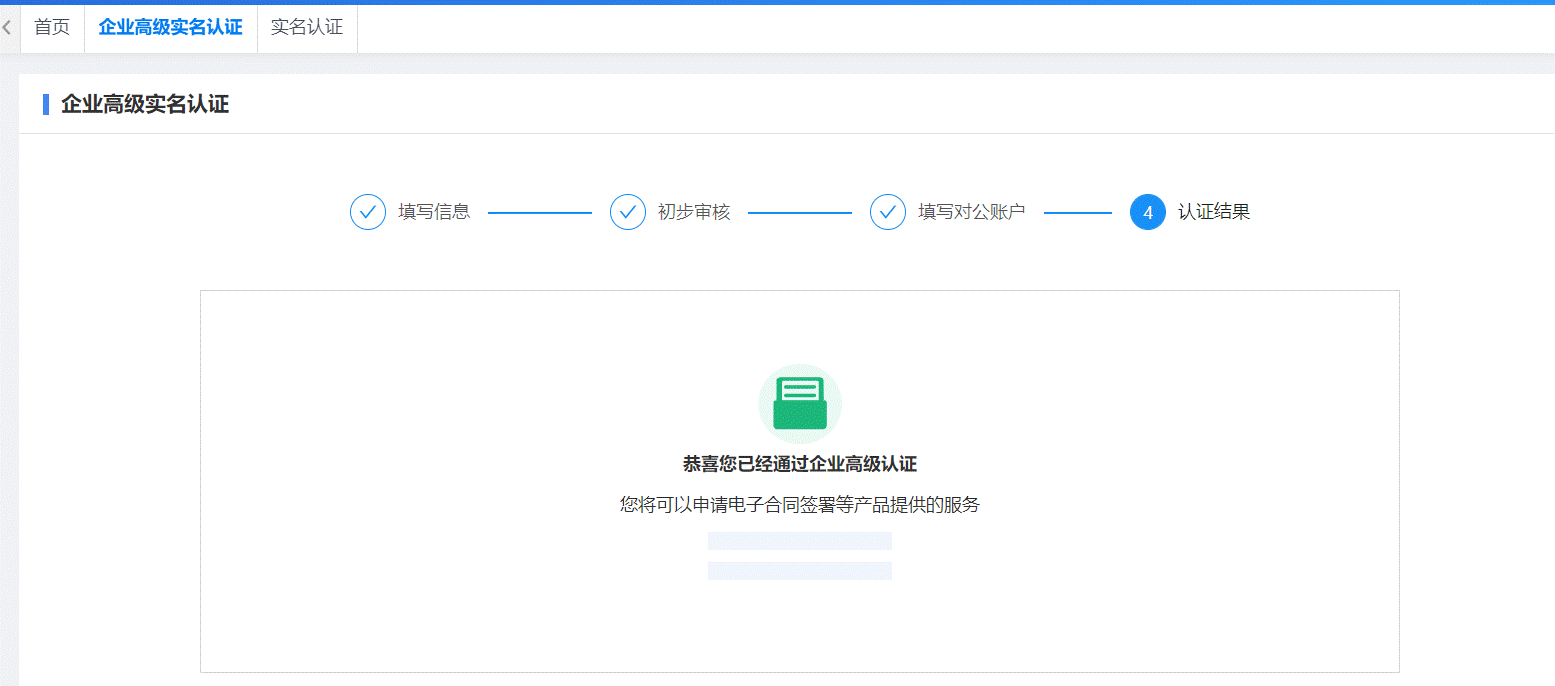Click the step 4 circle for 认证结果
This screenshot has height=686, width=1555.
[1148, 212]
